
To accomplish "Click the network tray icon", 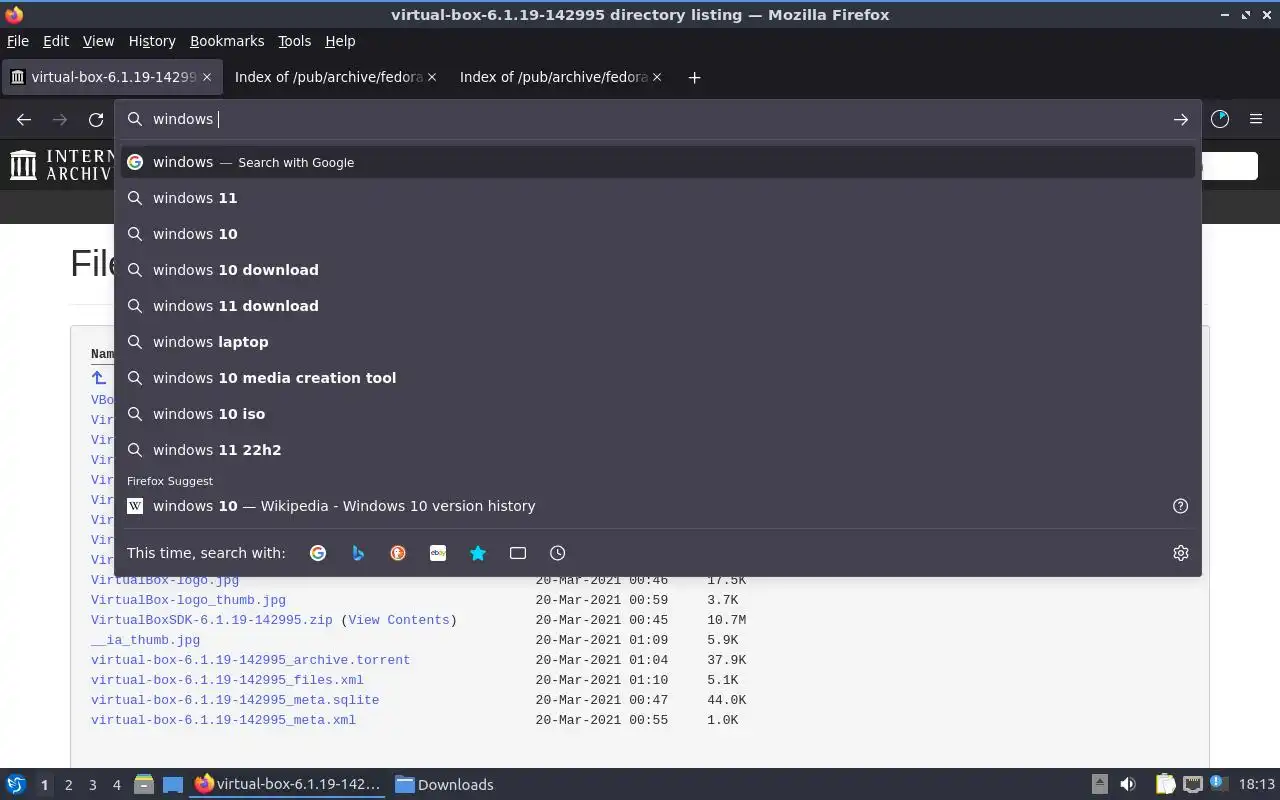I will [x=1192, y=785].
